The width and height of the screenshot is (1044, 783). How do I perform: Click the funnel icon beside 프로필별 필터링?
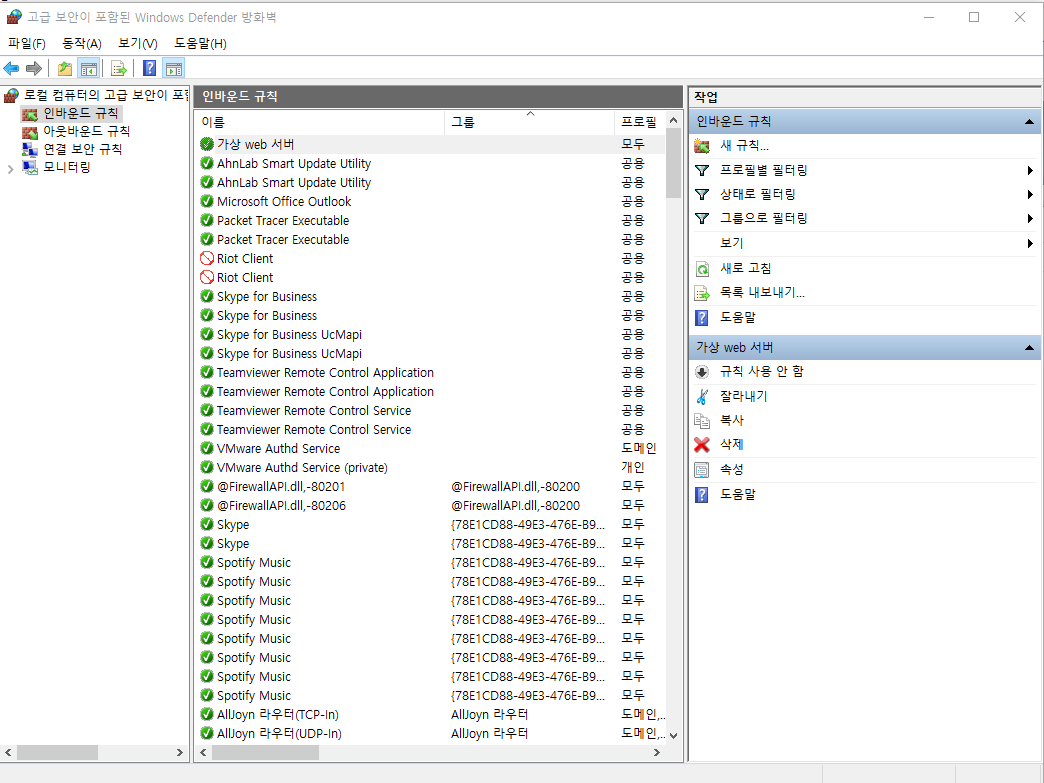click(702, 170)
